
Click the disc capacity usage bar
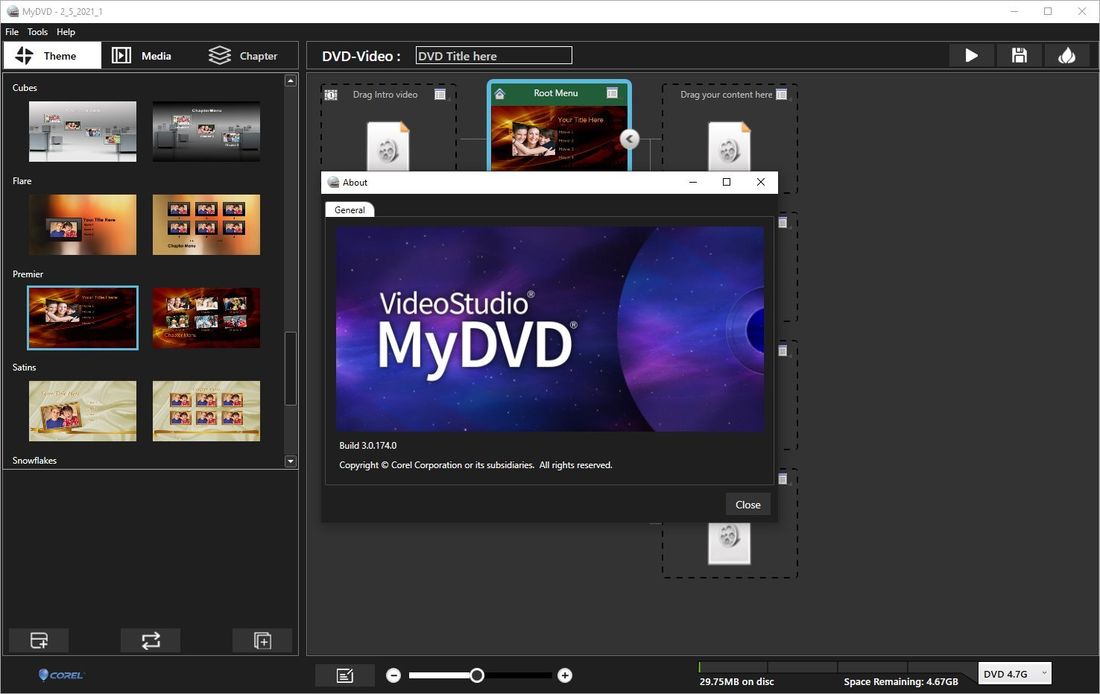point(838,667)
